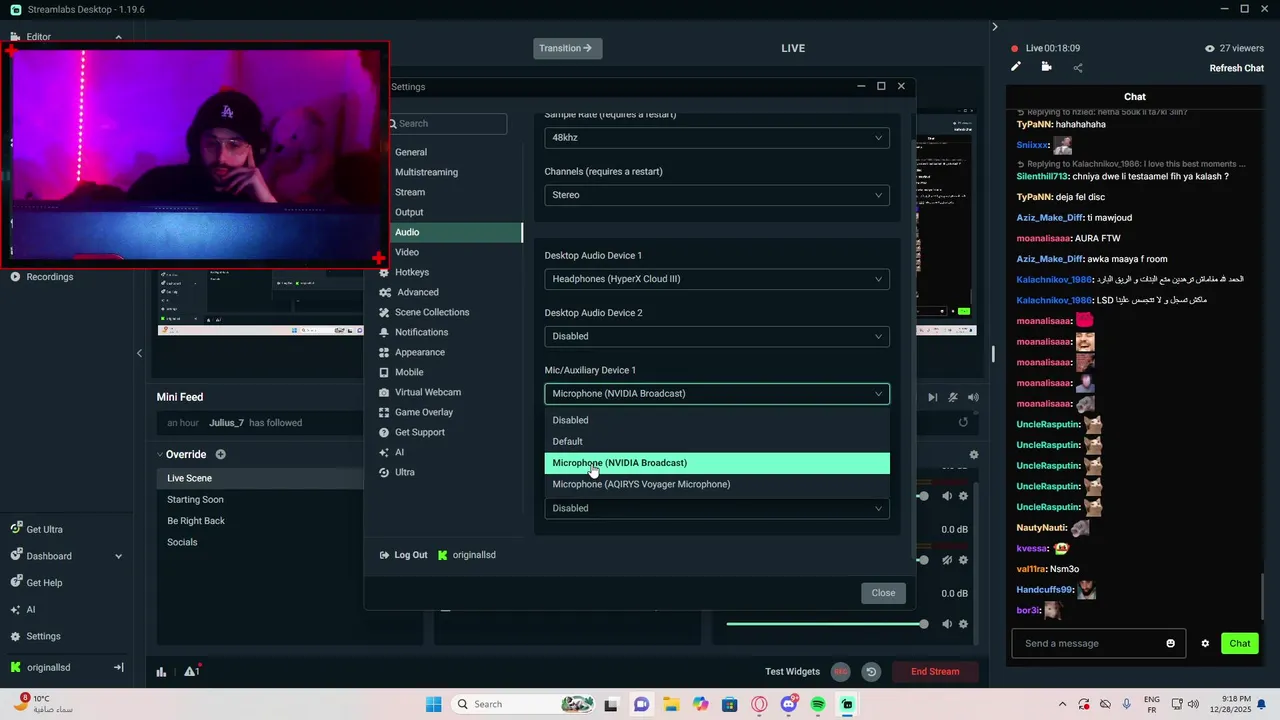Mute the first mixer audio source
This screenshot has height=720, width=1280.
coord(947,496)
